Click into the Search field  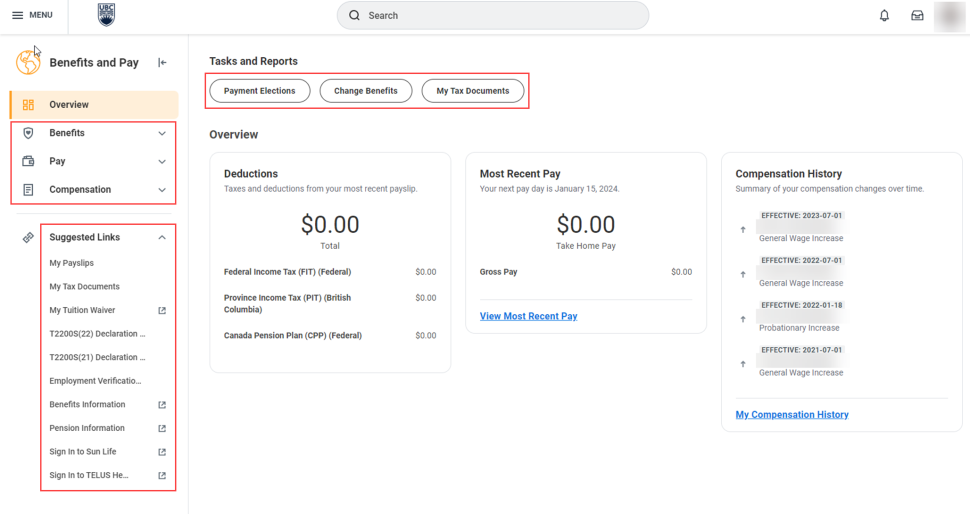pos(493,16)
